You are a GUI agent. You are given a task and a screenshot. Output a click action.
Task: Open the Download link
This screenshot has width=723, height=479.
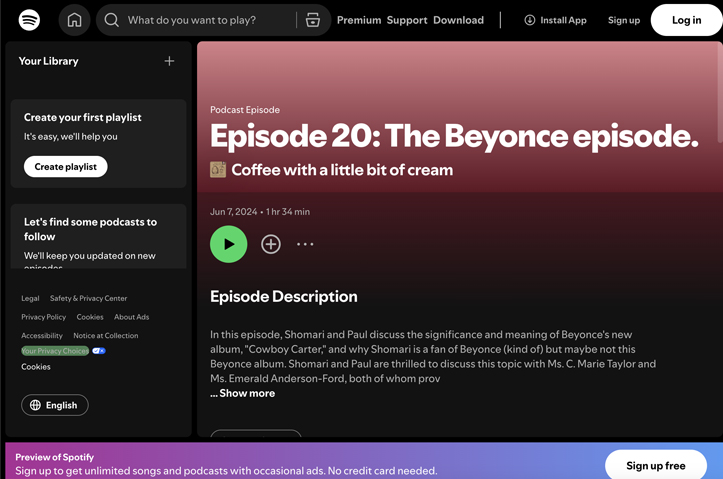(x=458, y=20)
